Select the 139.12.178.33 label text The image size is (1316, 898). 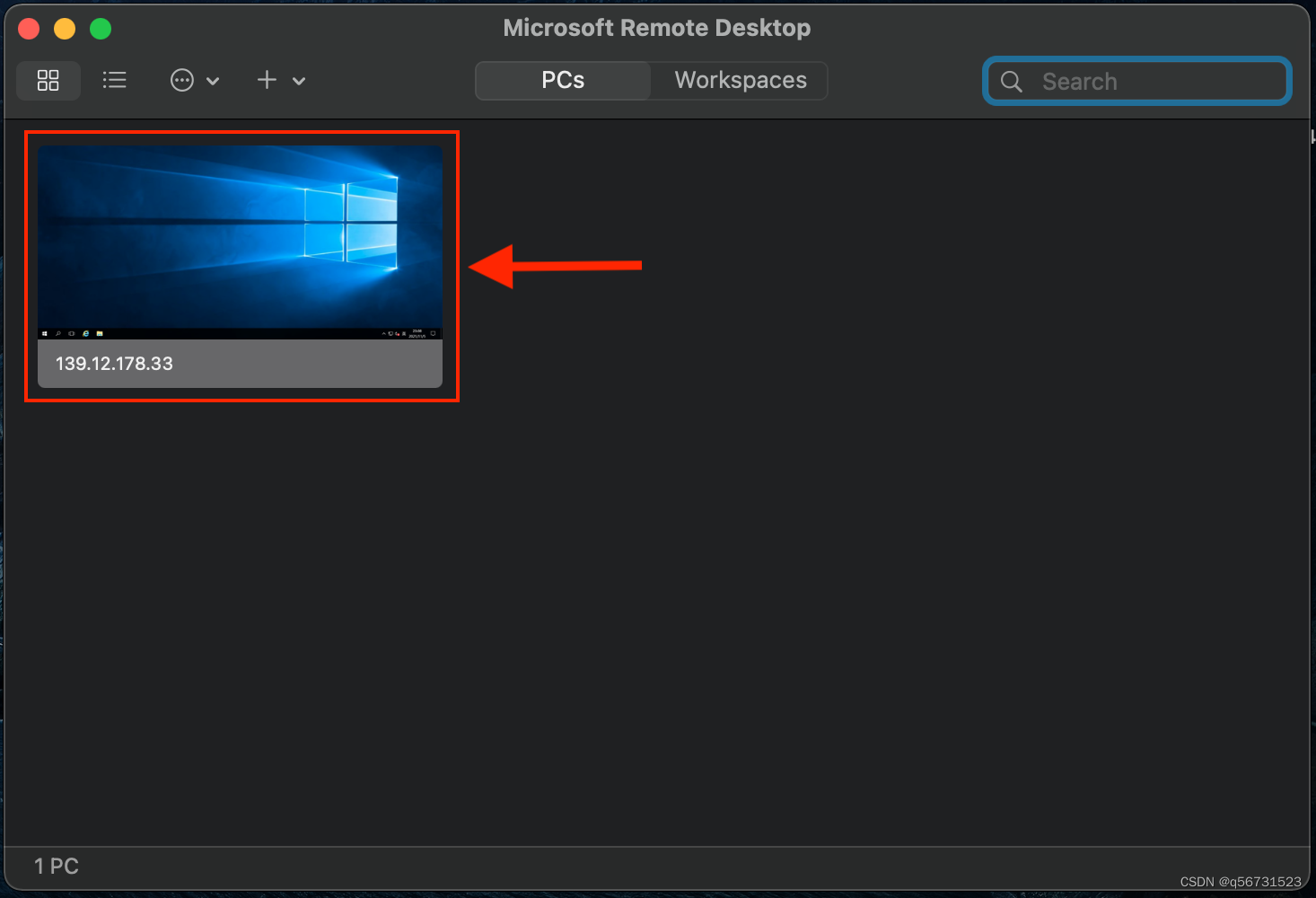[114, 364]
